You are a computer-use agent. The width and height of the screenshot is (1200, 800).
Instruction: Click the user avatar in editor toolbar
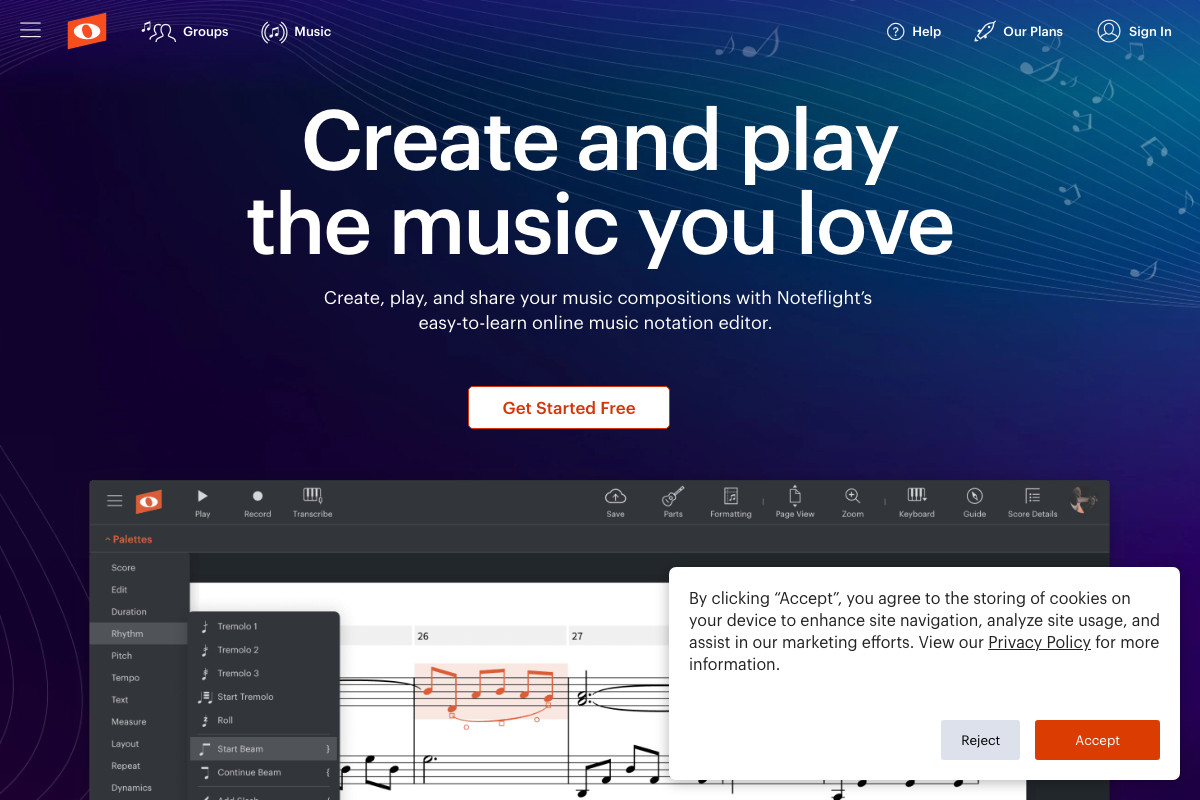[x=1082, y=500]
